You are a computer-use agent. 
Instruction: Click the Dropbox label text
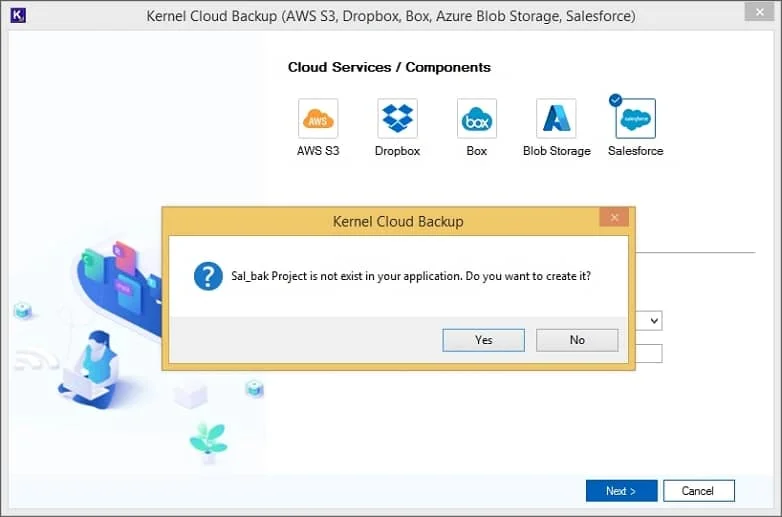click(397, 151)
